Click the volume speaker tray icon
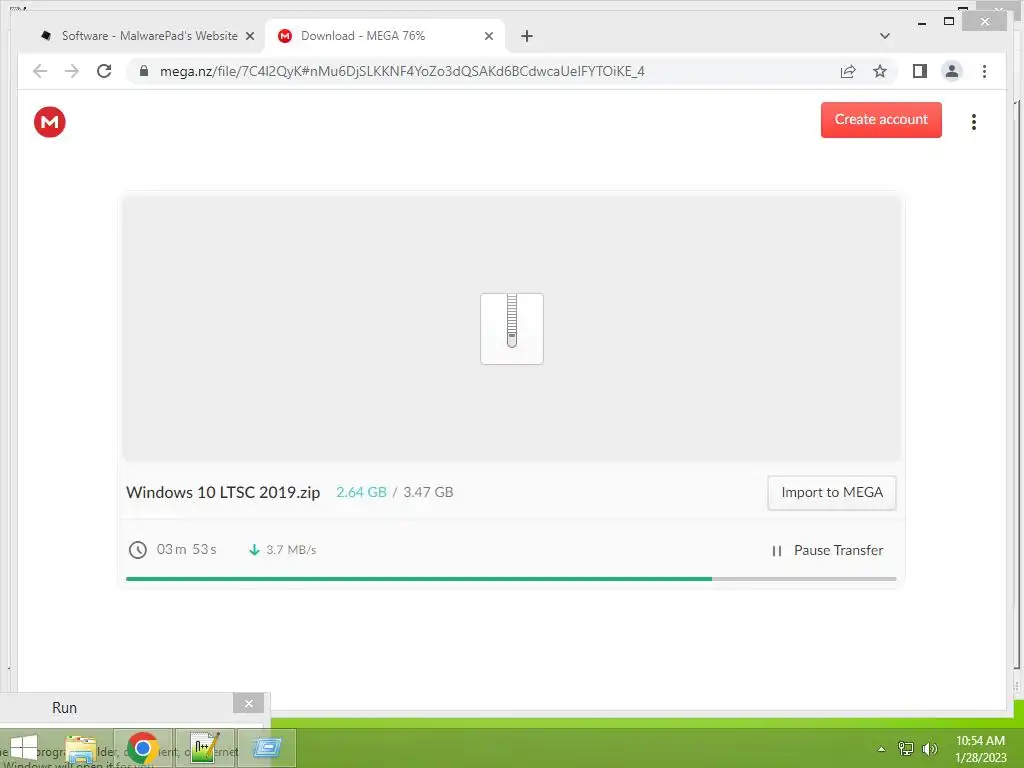This screenshot has width=1024, height=768. point(929,749)
